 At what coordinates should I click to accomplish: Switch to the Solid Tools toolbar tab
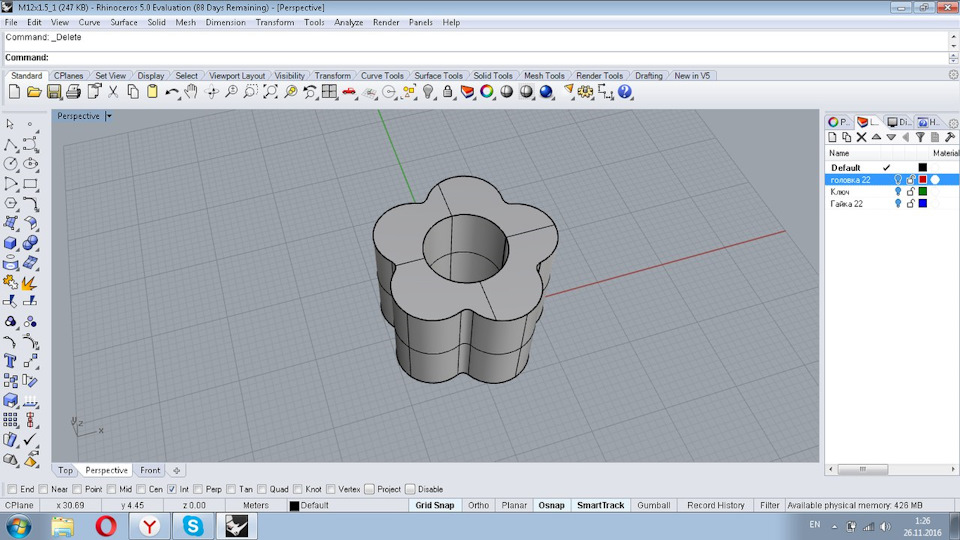click(x=492, y=75)
